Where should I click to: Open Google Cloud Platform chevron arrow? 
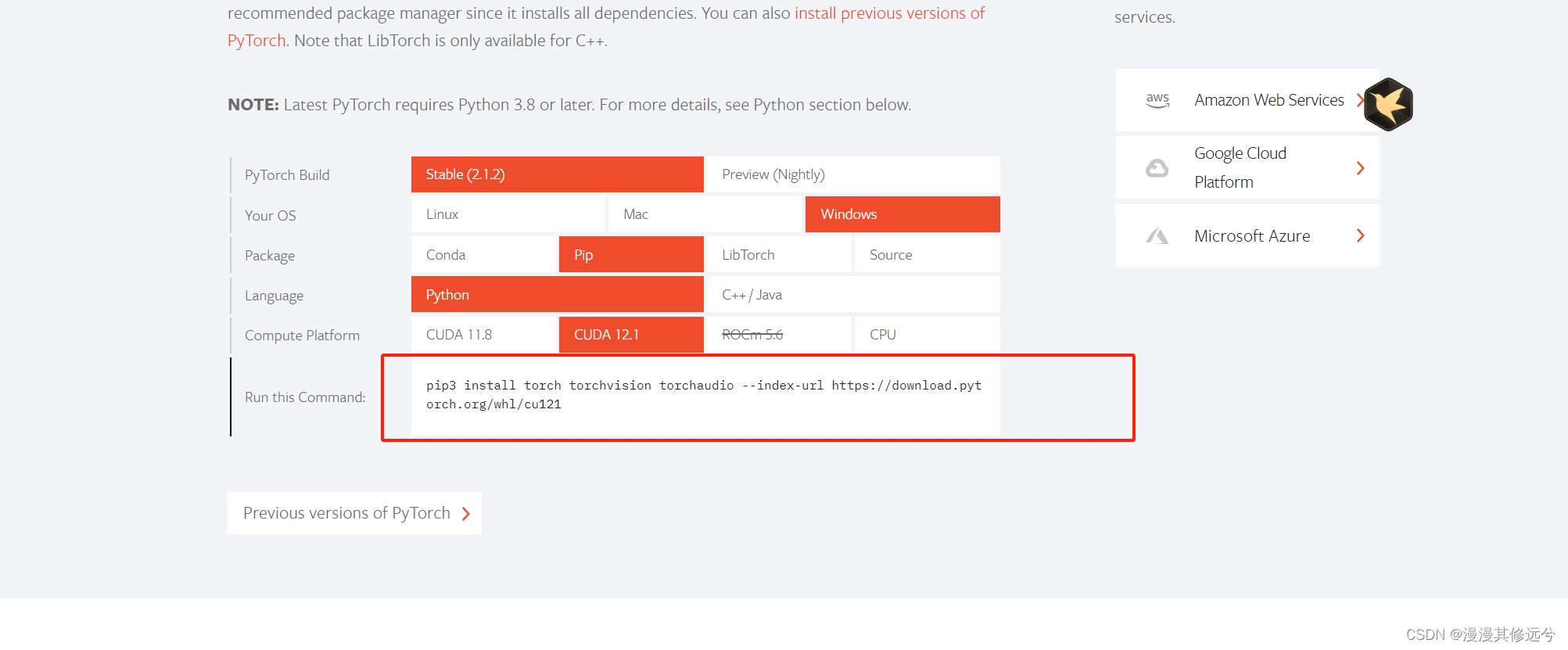pos(1361,168)
